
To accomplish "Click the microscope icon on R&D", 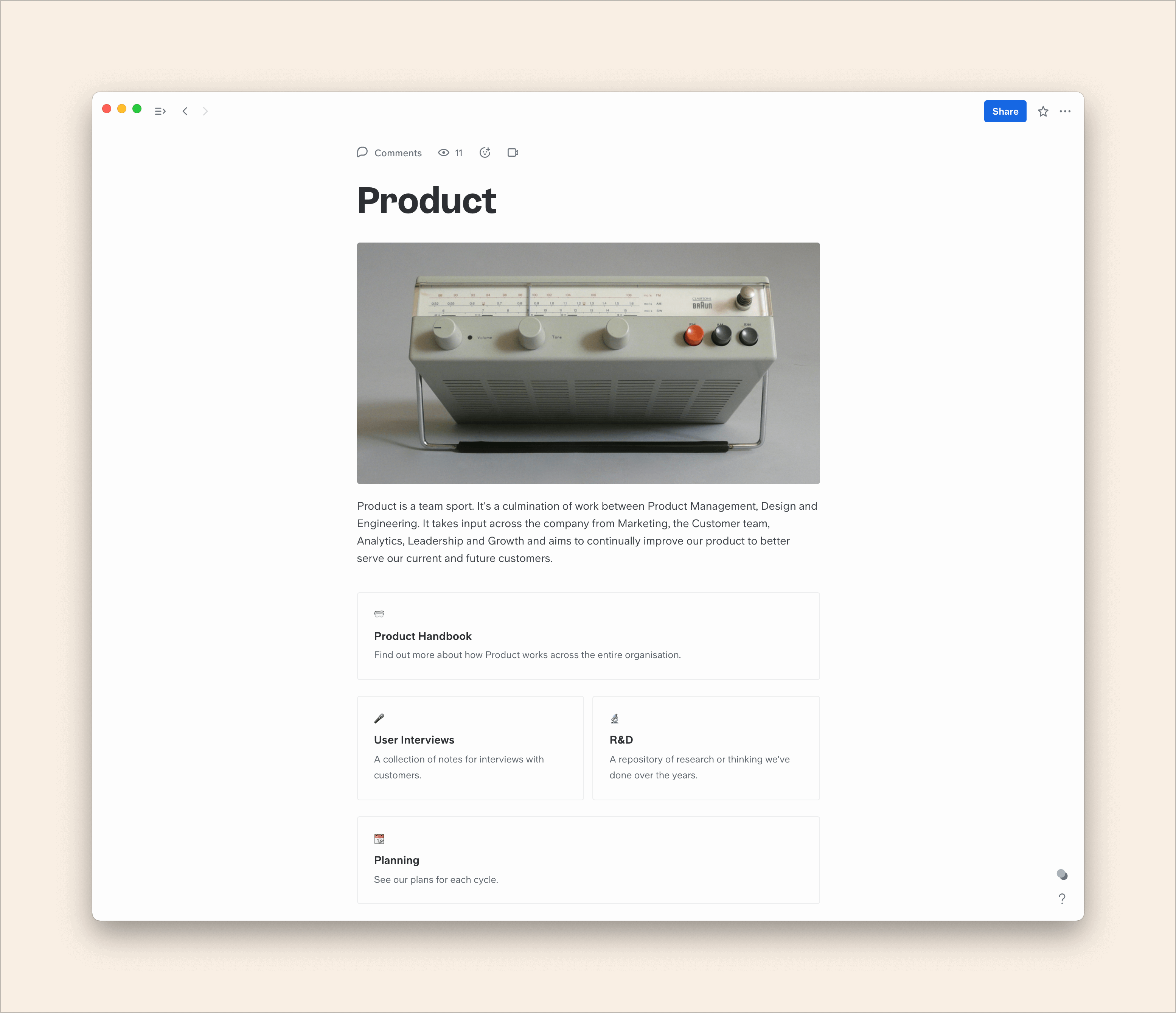I will pos(615,718).
